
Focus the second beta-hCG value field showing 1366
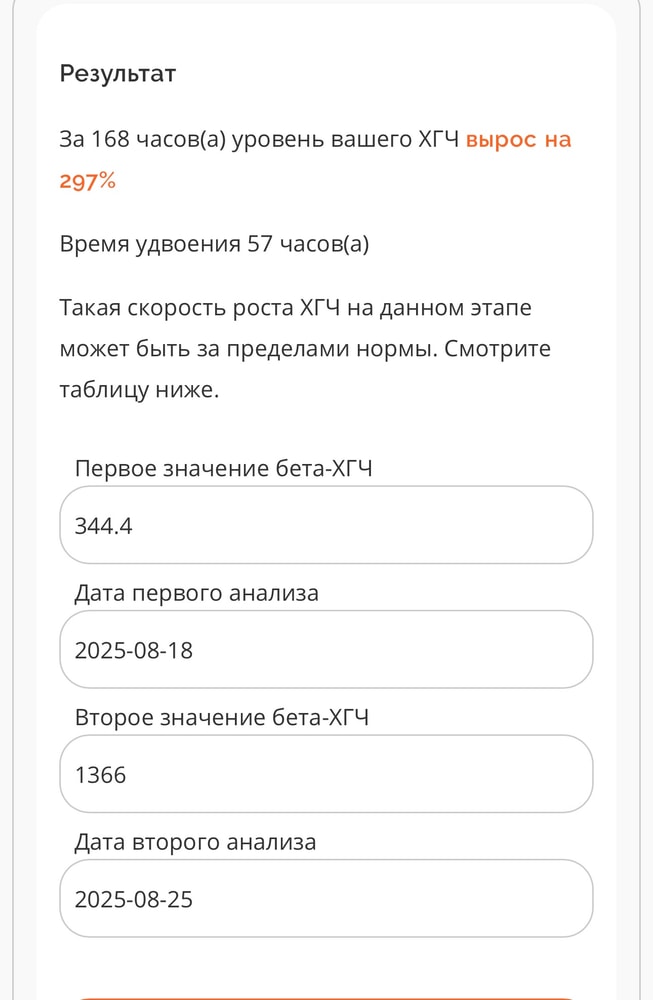click(326, 774)
